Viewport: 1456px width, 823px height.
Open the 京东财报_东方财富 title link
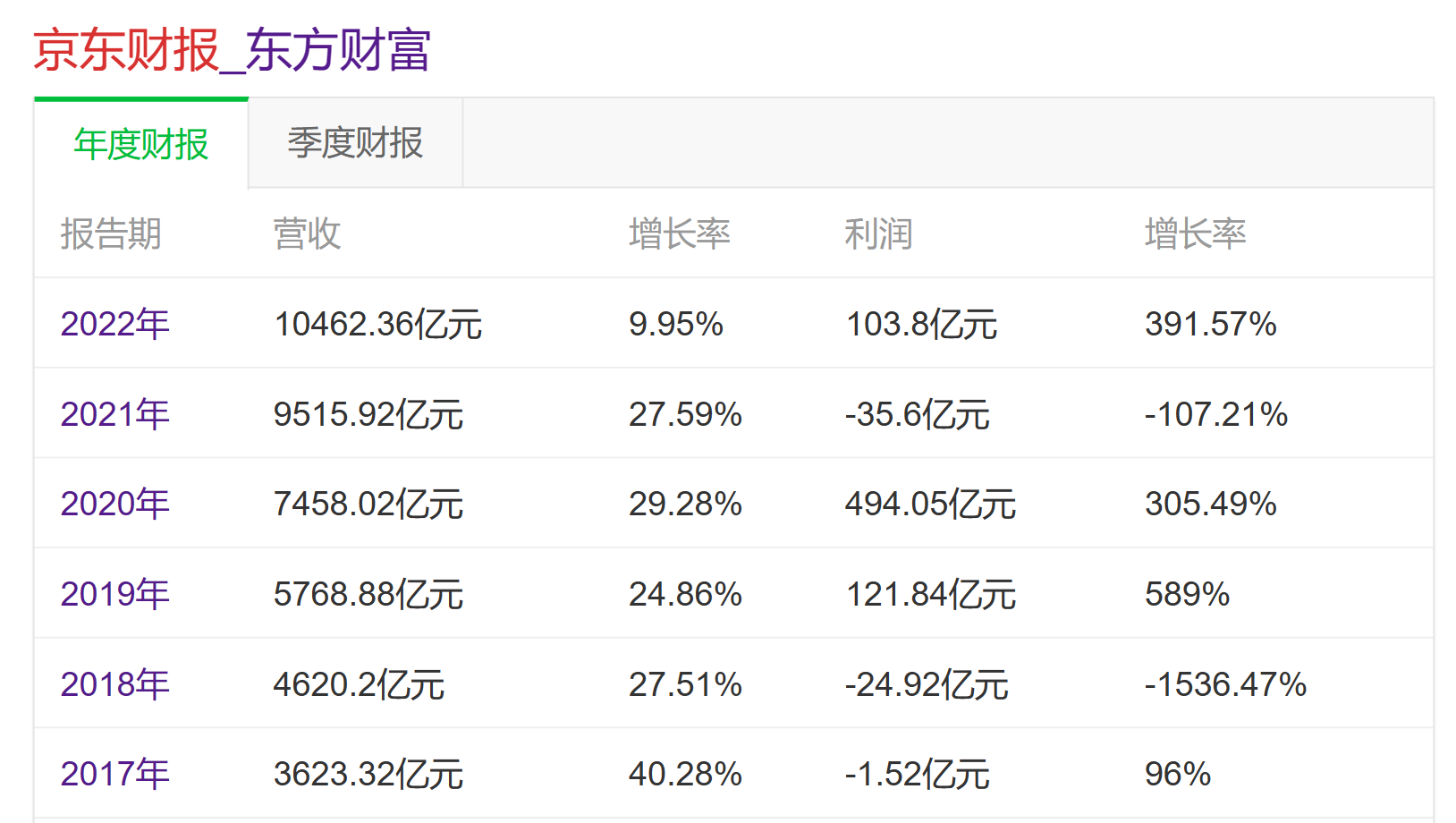click(232, 49)
